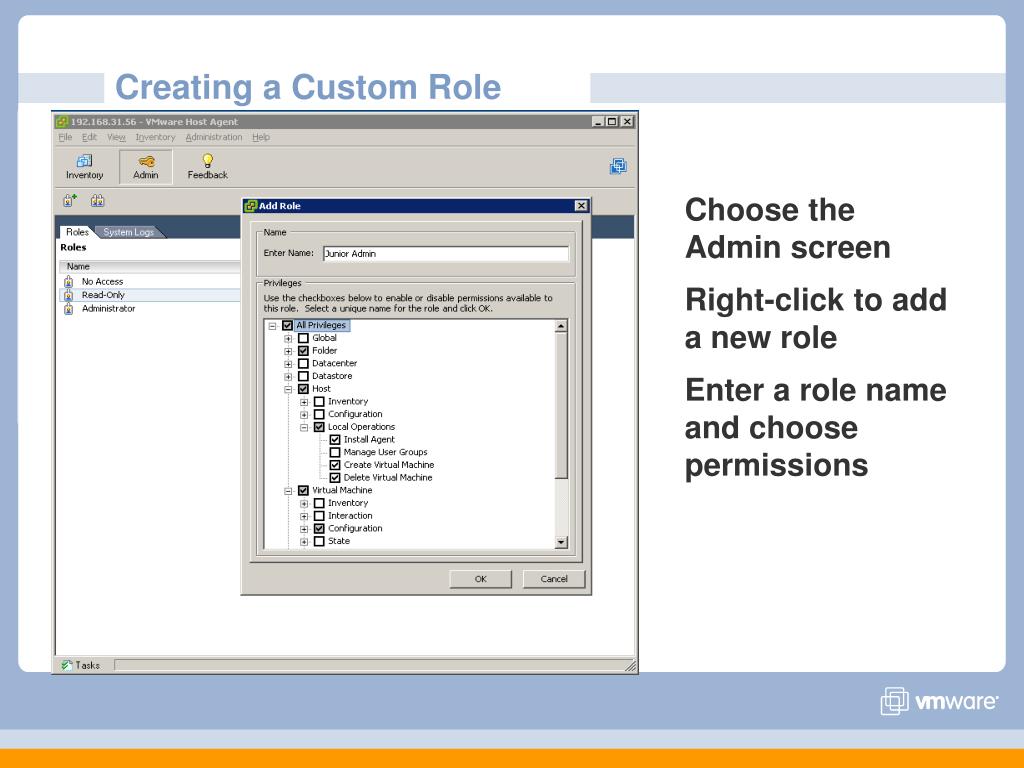The height and width of the screenshot is (768, 1024).
Task: Uncheck Install Agent checkbox
Action: tap(335, 440)
